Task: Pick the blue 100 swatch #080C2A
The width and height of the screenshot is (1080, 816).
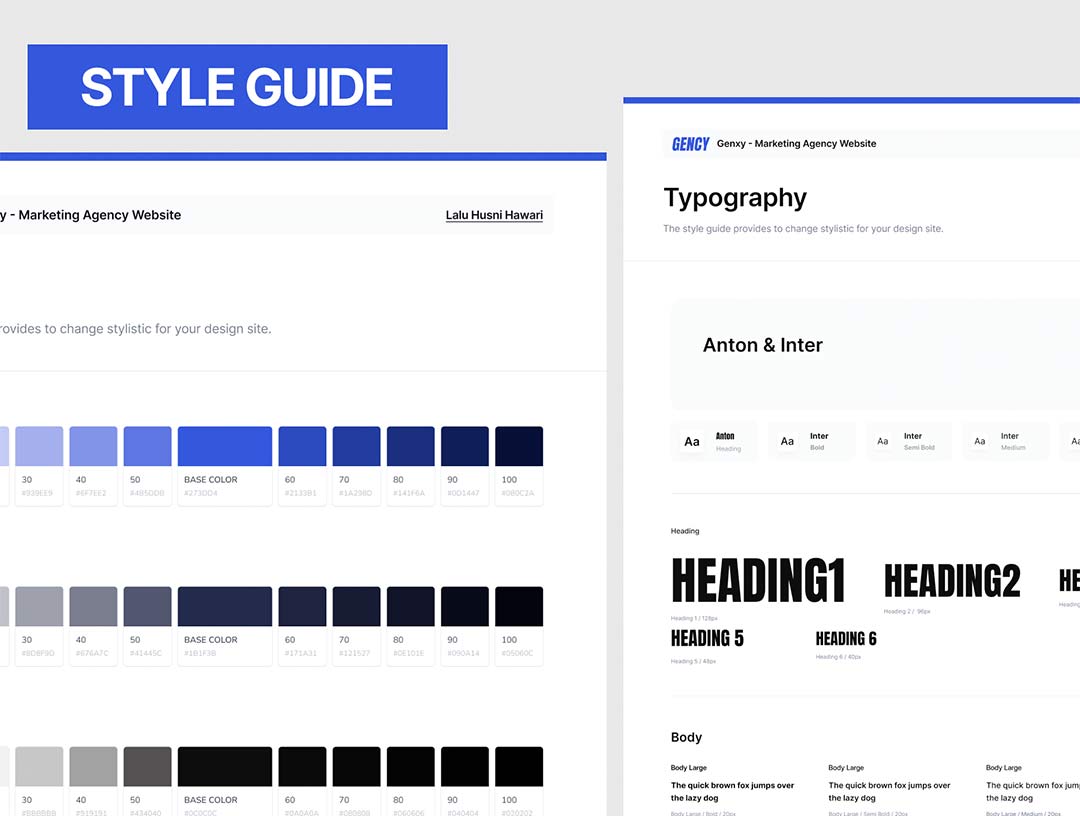Action: point(519,446)
